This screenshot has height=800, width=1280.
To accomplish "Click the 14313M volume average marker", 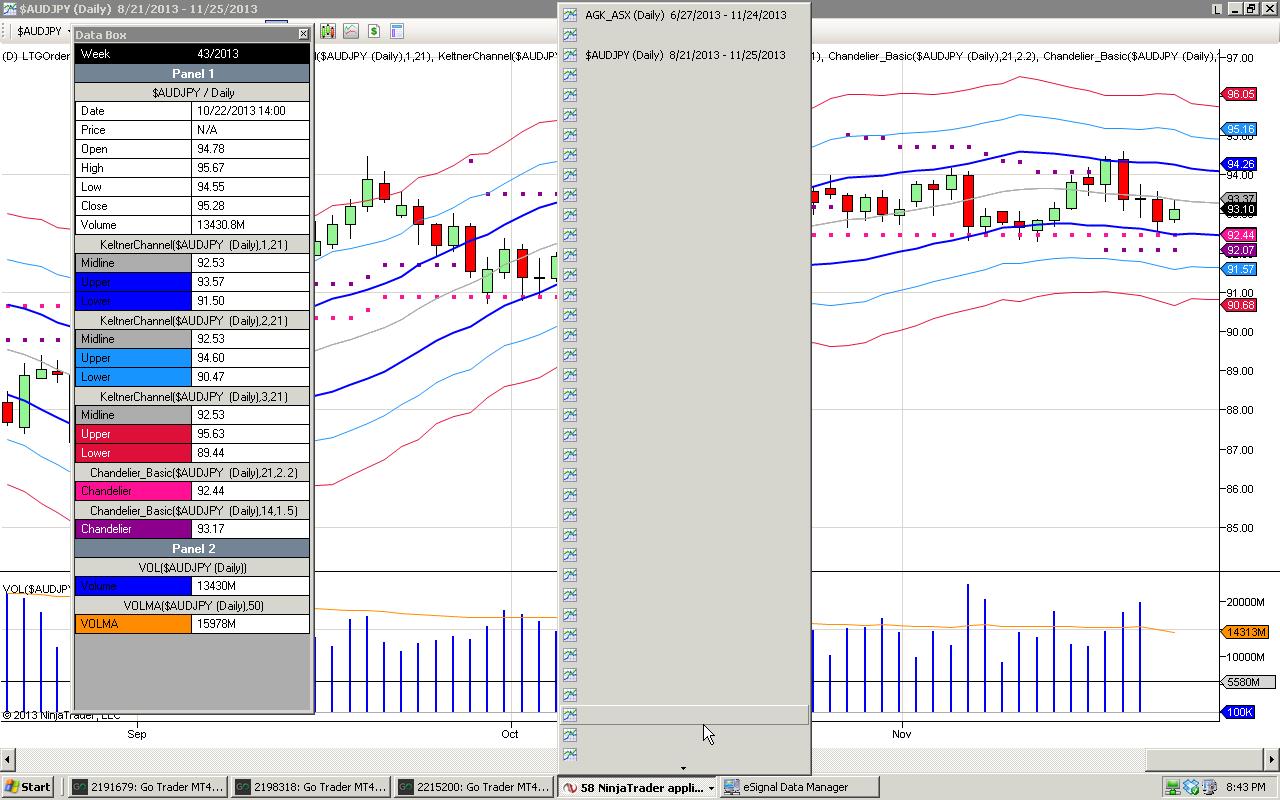I will tap(1246, 632).
